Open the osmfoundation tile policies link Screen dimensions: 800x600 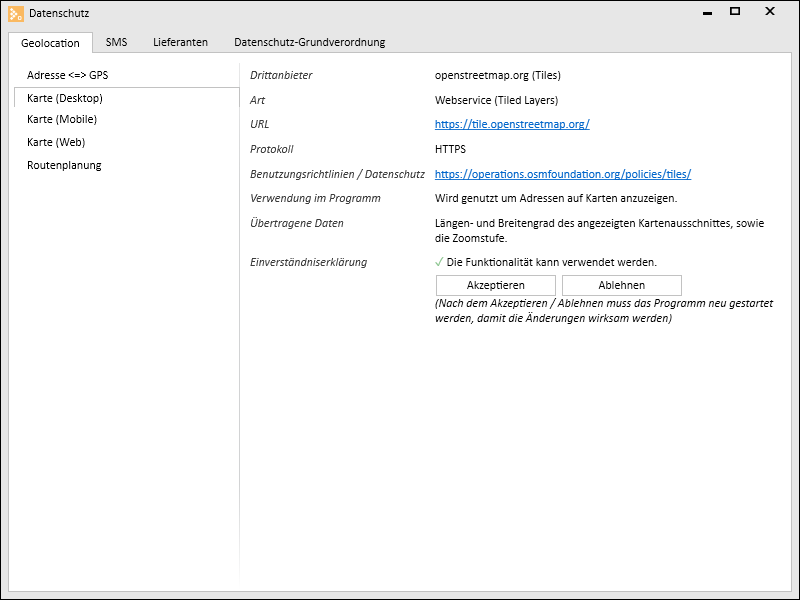[x=563, y=174]
